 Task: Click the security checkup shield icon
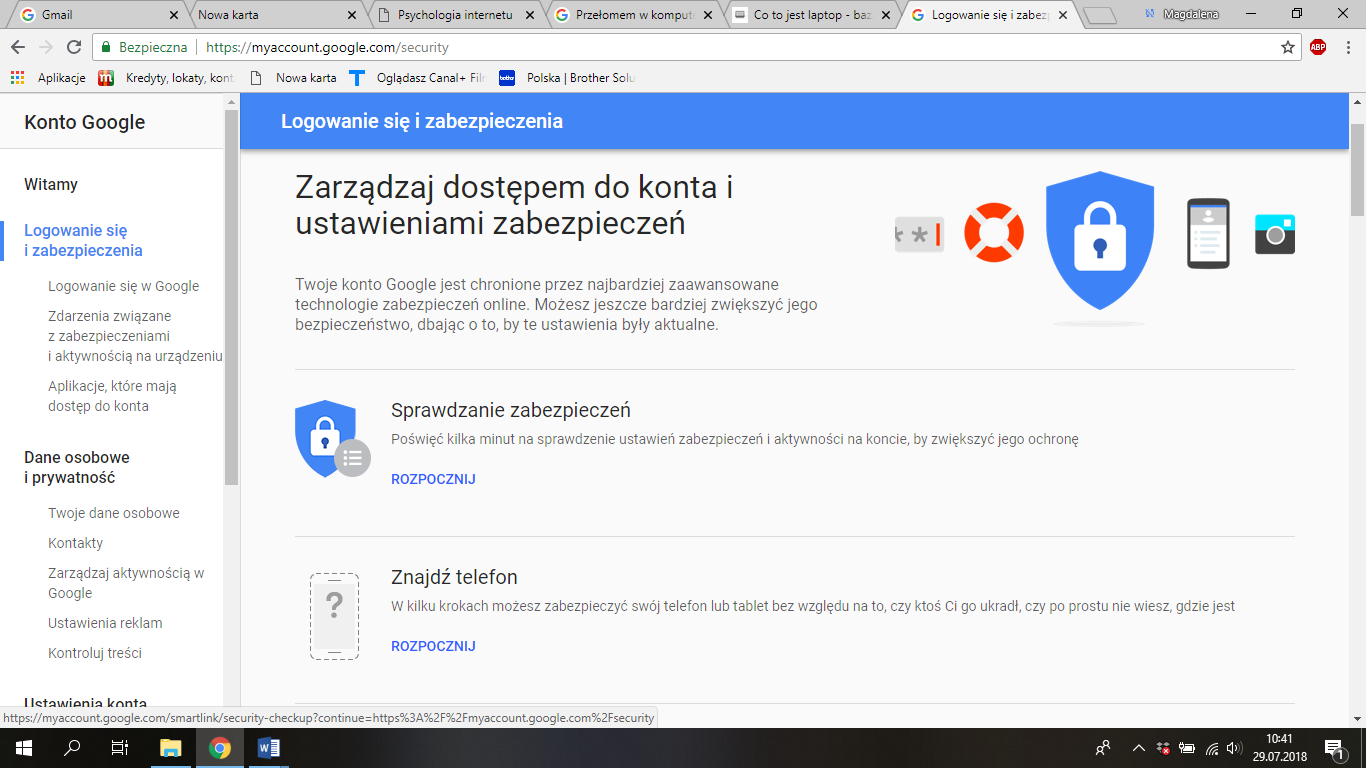click(331, 438)
